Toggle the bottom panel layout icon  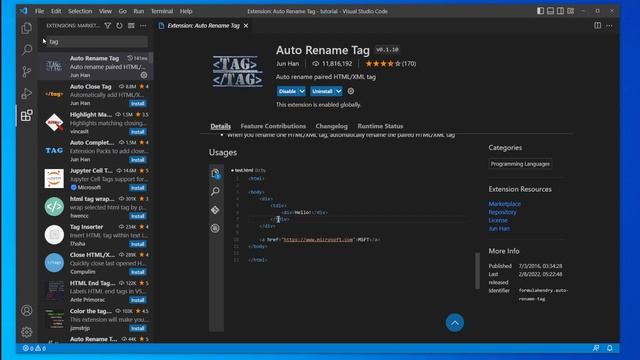pyautogui.click(x=551, y=11)
